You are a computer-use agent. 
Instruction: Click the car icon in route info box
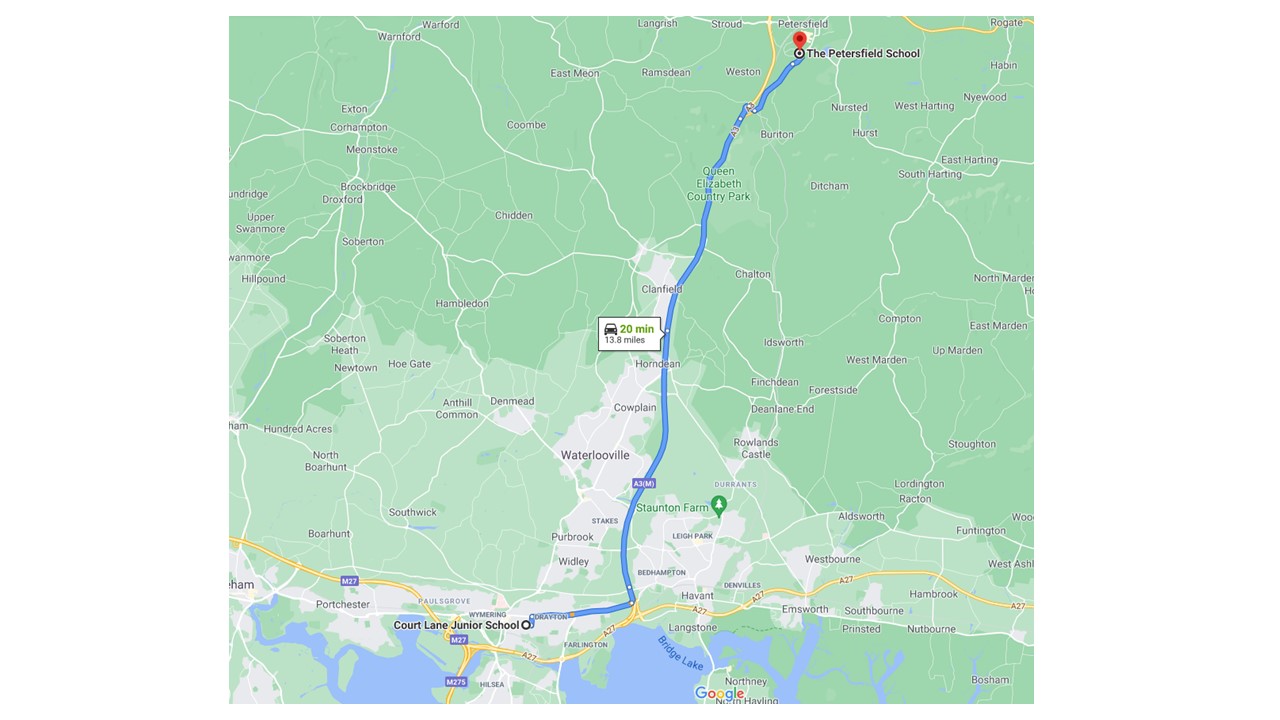pyautogui.click(x=610, y=328)
